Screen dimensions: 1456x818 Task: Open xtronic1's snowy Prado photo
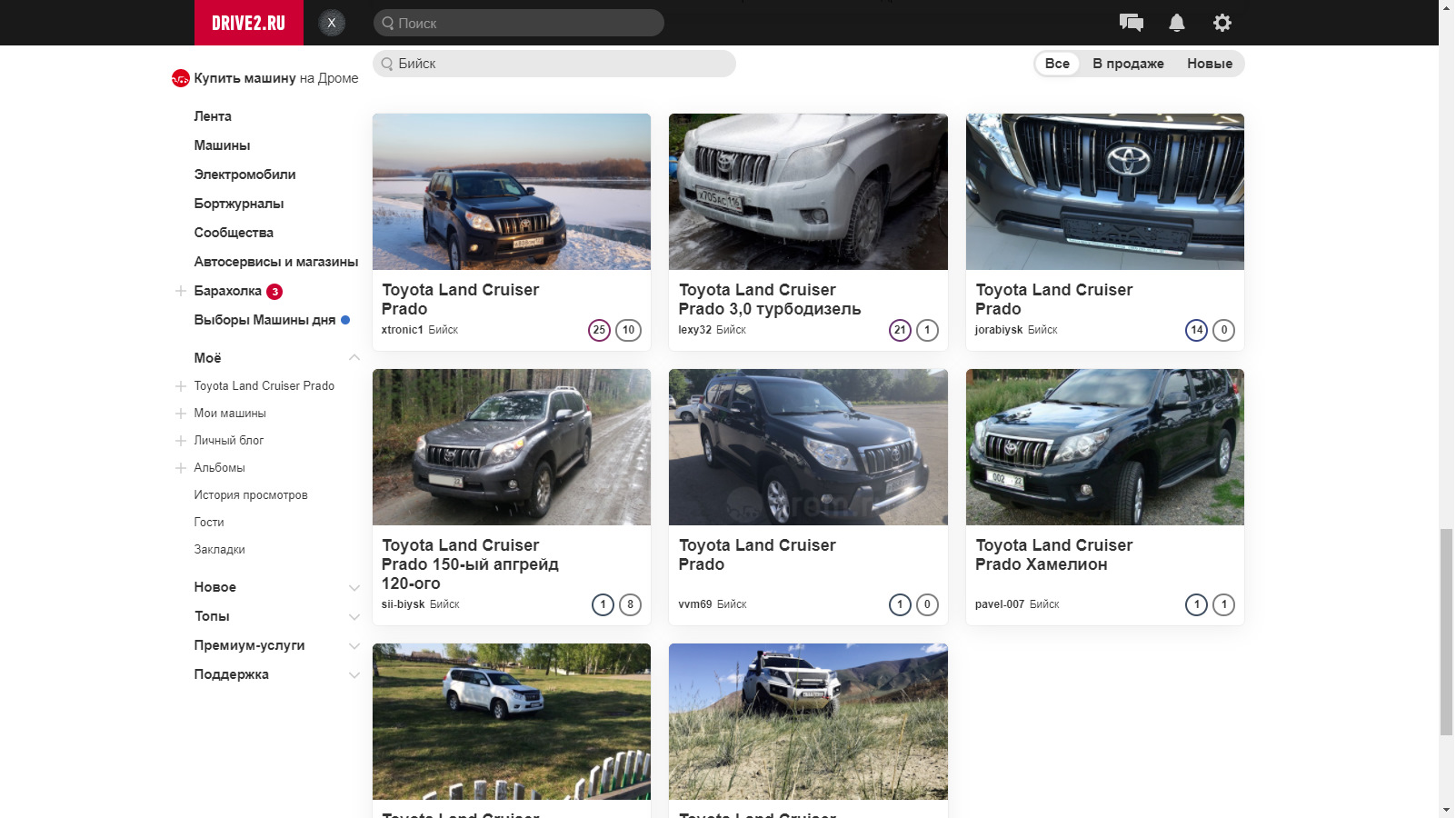[x=512, y=192]
